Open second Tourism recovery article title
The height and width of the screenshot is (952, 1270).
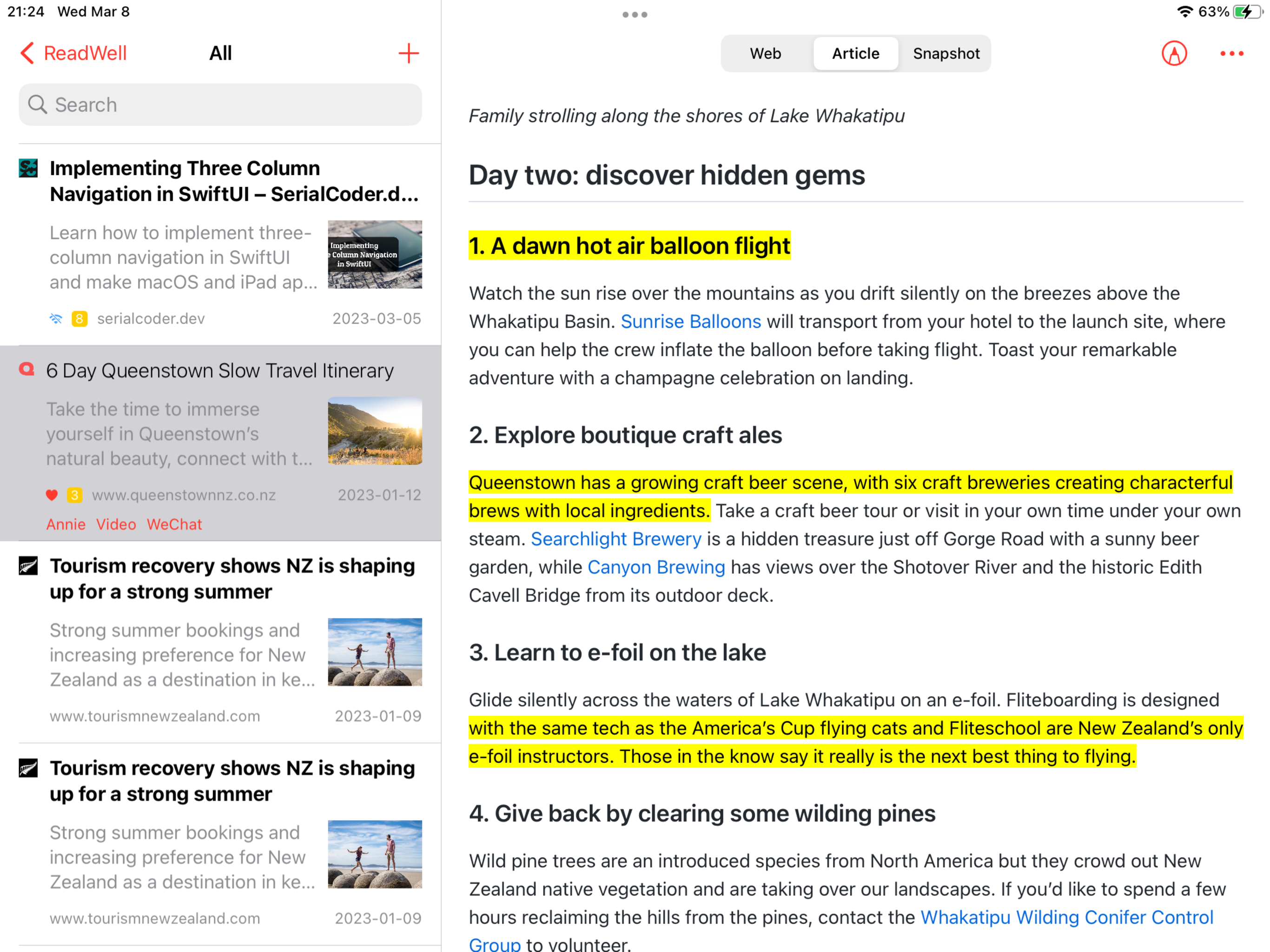(232, 781)
